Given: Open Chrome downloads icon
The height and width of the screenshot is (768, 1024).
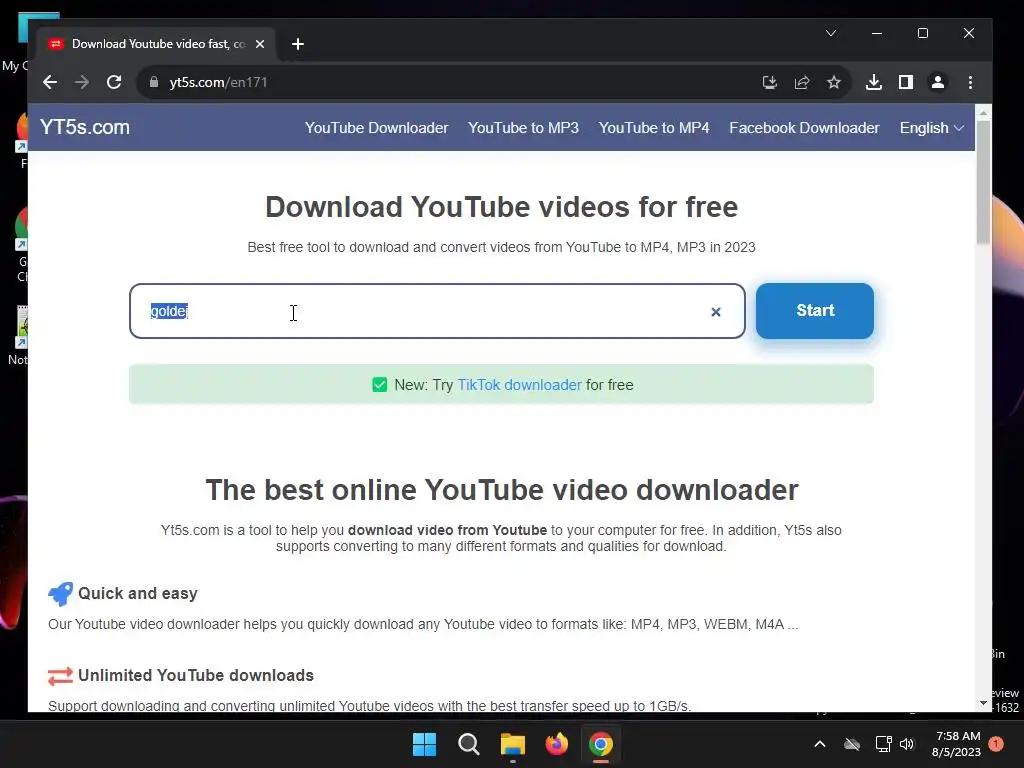Looking at the screenshot, I should (x=874, y=82).
